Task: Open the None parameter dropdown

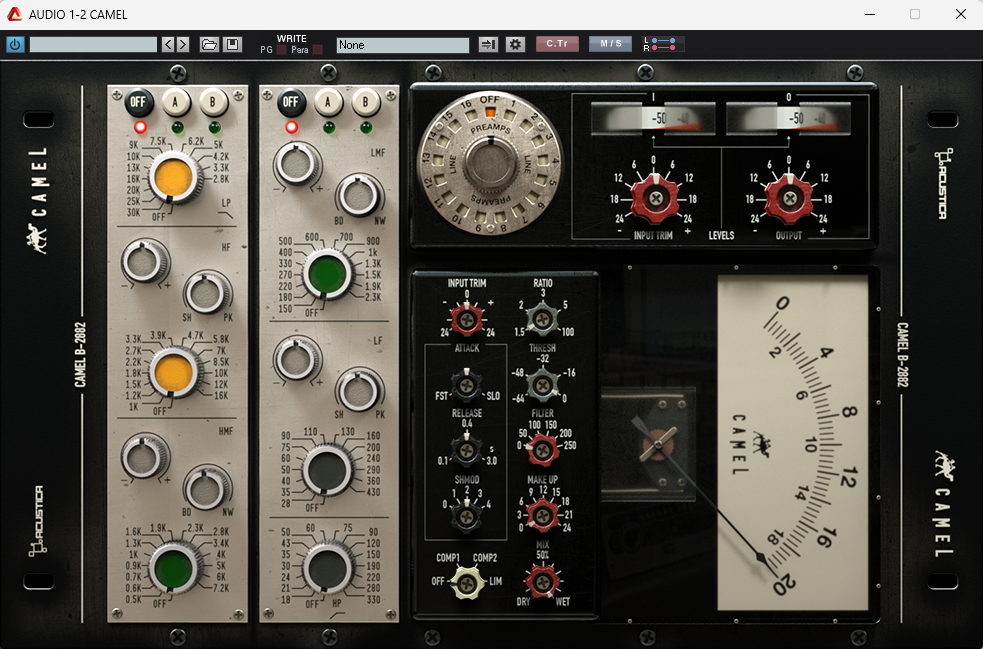Action: 402,45
